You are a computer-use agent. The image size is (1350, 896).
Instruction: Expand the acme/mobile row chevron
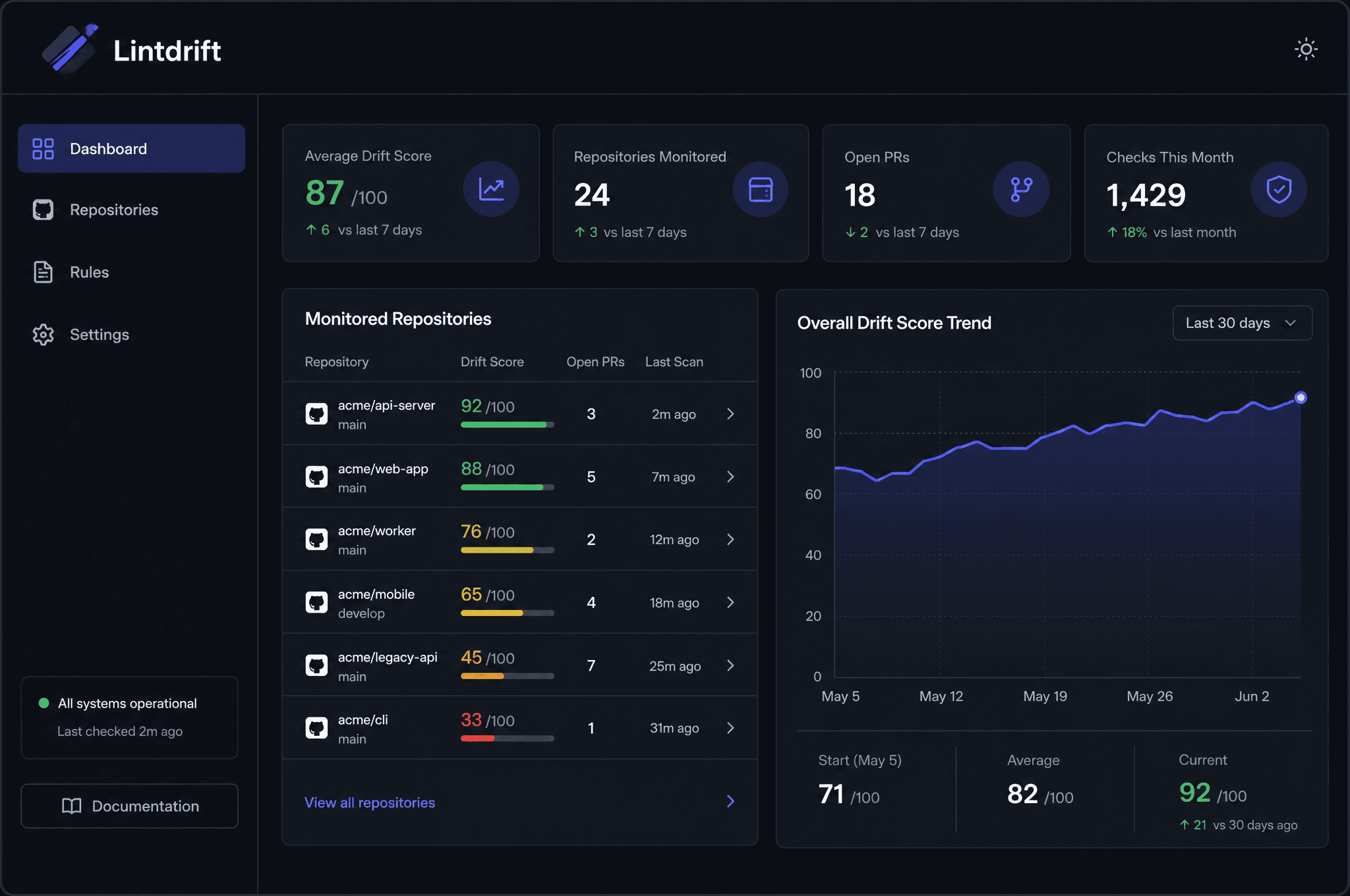[730, 602]
